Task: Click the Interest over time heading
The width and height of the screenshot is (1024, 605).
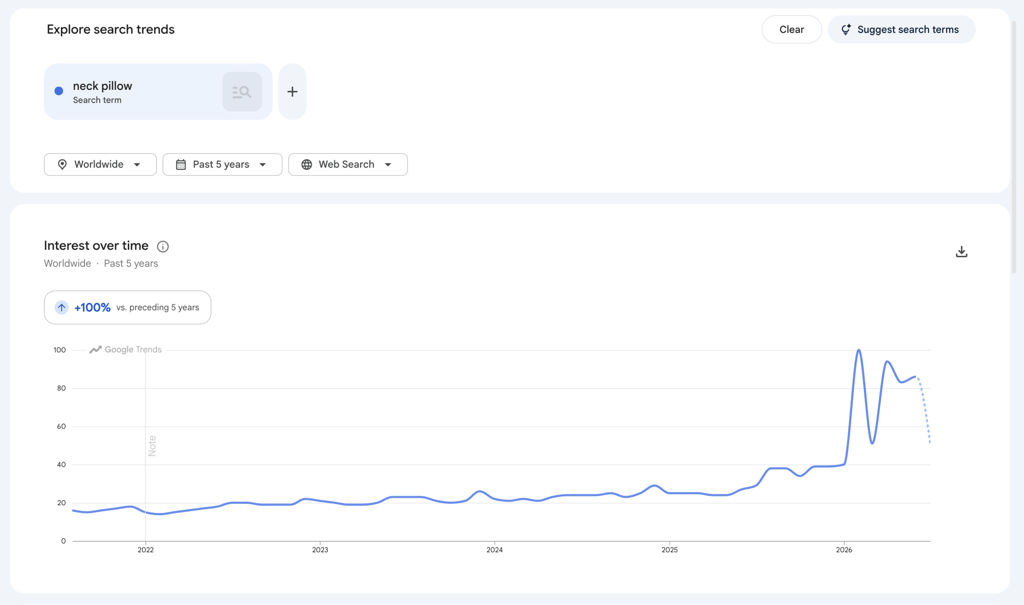Action: [x=96, y=246]
